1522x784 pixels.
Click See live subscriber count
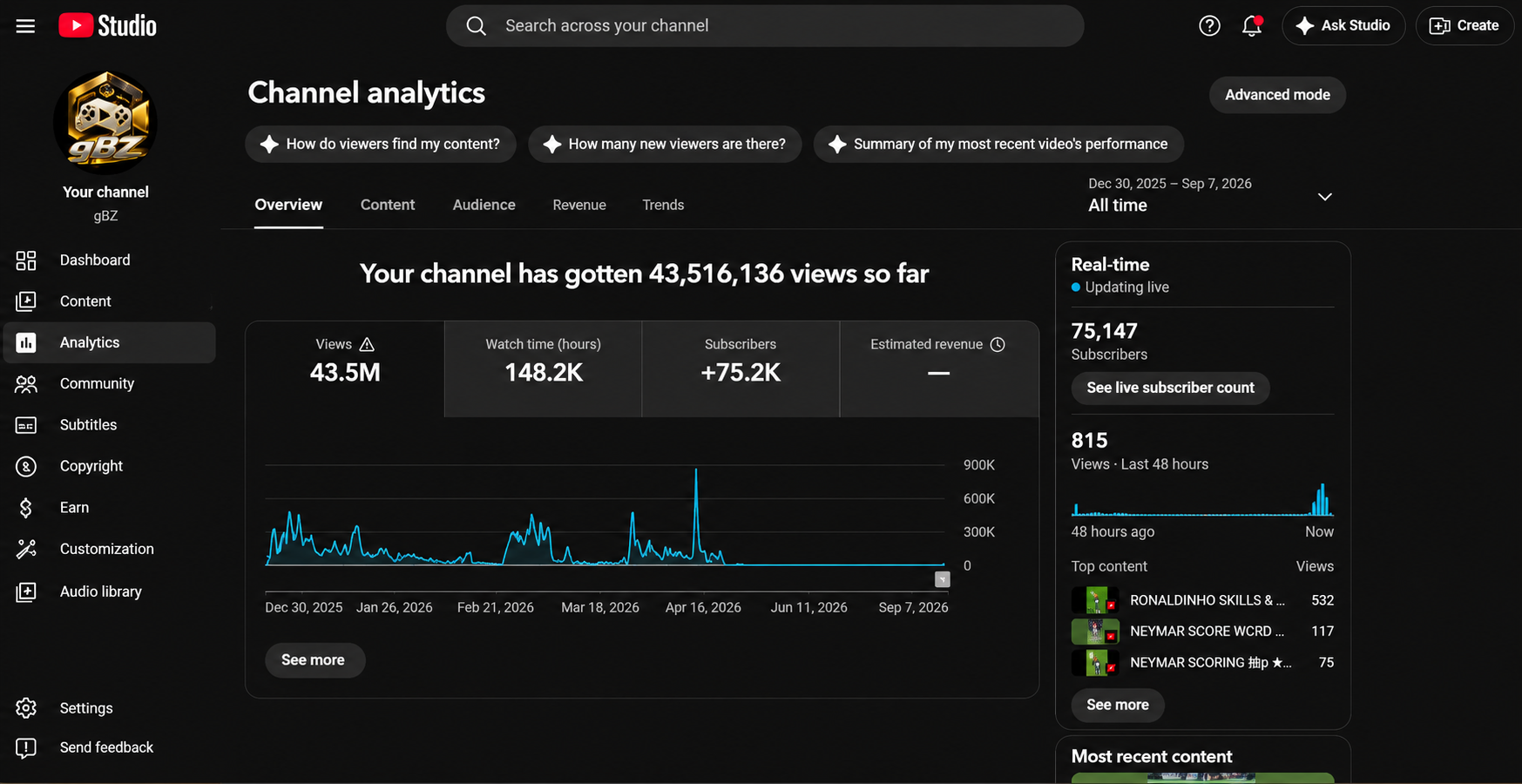1170,388
